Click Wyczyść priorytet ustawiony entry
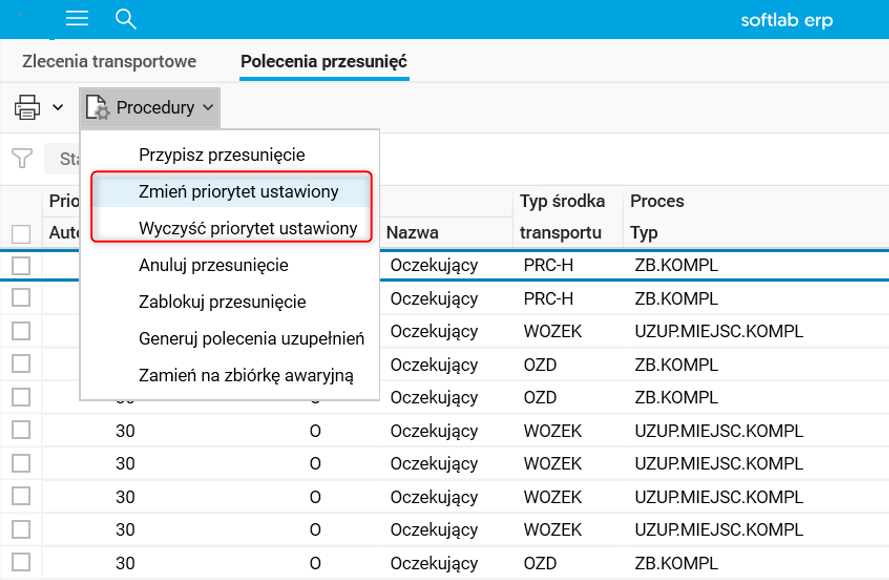This screenshot has width=889, height=580. click(248, 228)
